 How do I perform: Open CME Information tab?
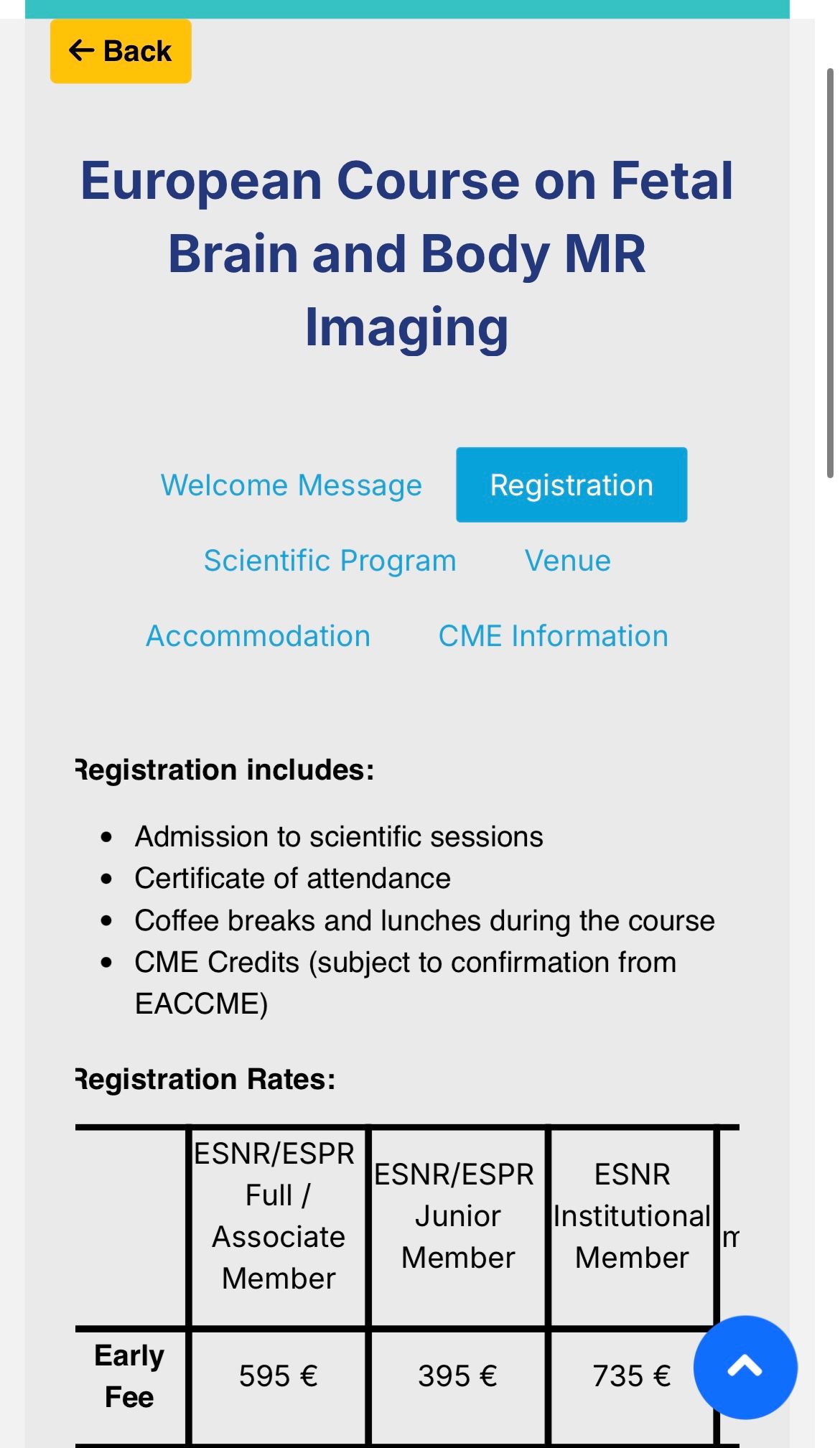(x=553, y=636)
